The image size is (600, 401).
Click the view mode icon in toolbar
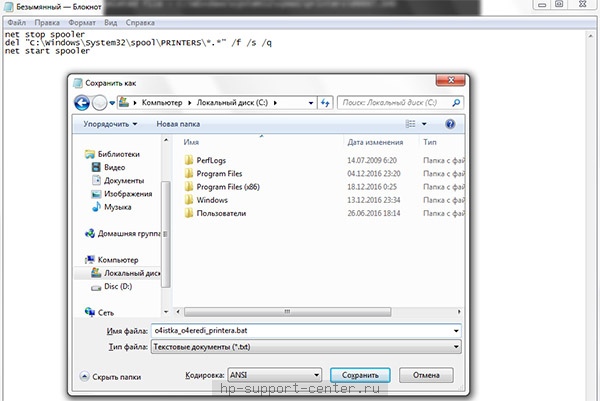[x=412, y=124]
